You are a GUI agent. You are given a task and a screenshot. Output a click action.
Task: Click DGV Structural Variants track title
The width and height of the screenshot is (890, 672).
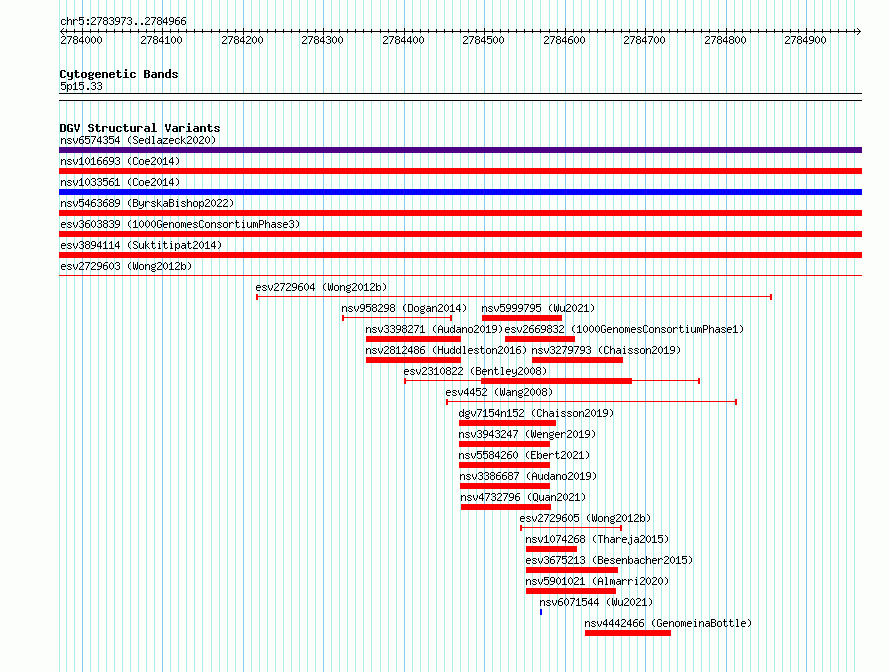(140, 128)
